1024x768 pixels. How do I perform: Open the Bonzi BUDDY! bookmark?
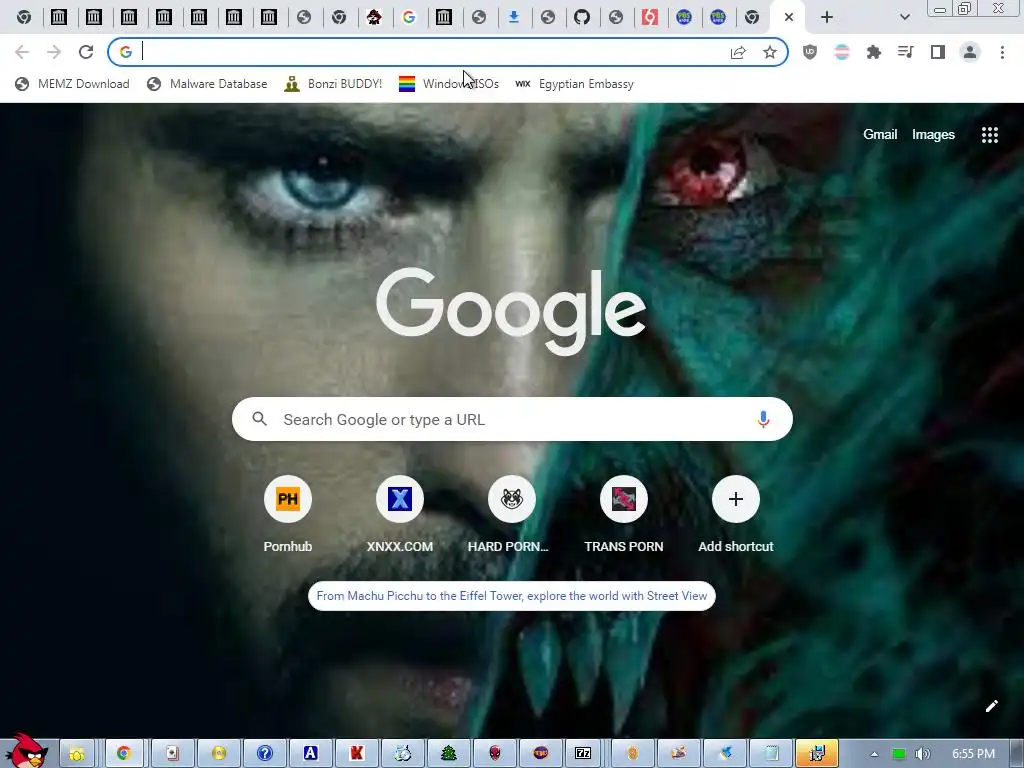pyautogui.click(x=333, y=84)
